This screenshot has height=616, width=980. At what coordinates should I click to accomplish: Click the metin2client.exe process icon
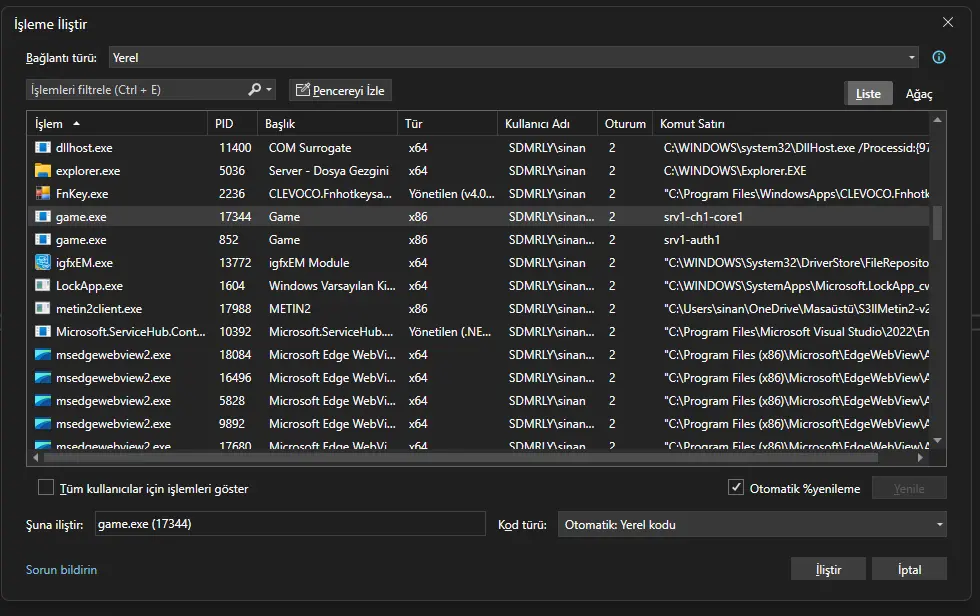(42, 309)
